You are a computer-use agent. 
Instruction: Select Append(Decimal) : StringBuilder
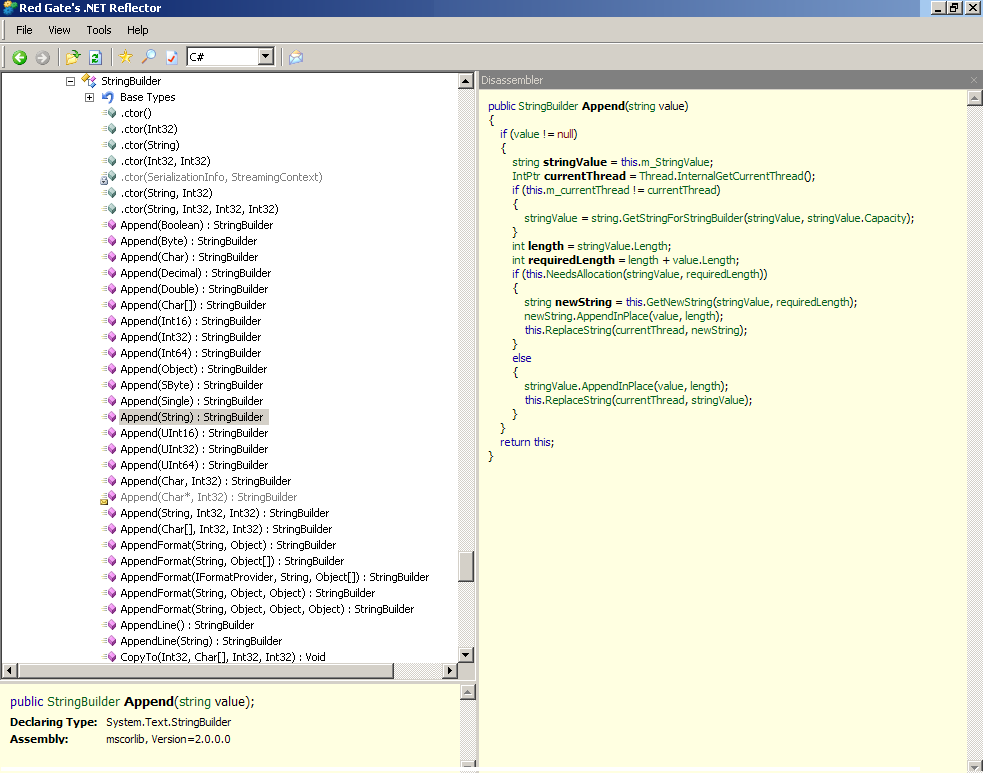tap(196, 273)
